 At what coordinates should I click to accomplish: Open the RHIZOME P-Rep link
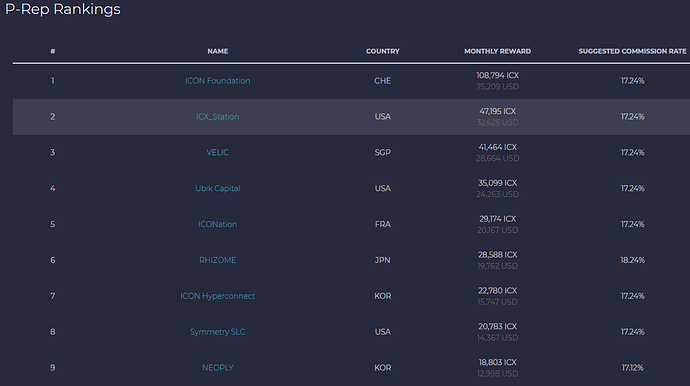tap(217, 260)
